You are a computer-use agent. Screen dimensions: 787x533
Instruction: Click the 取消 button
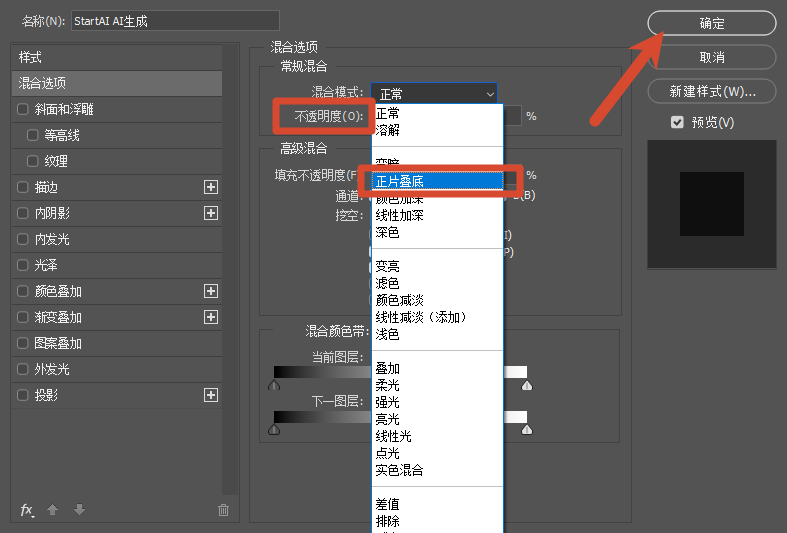coord(712,57)
